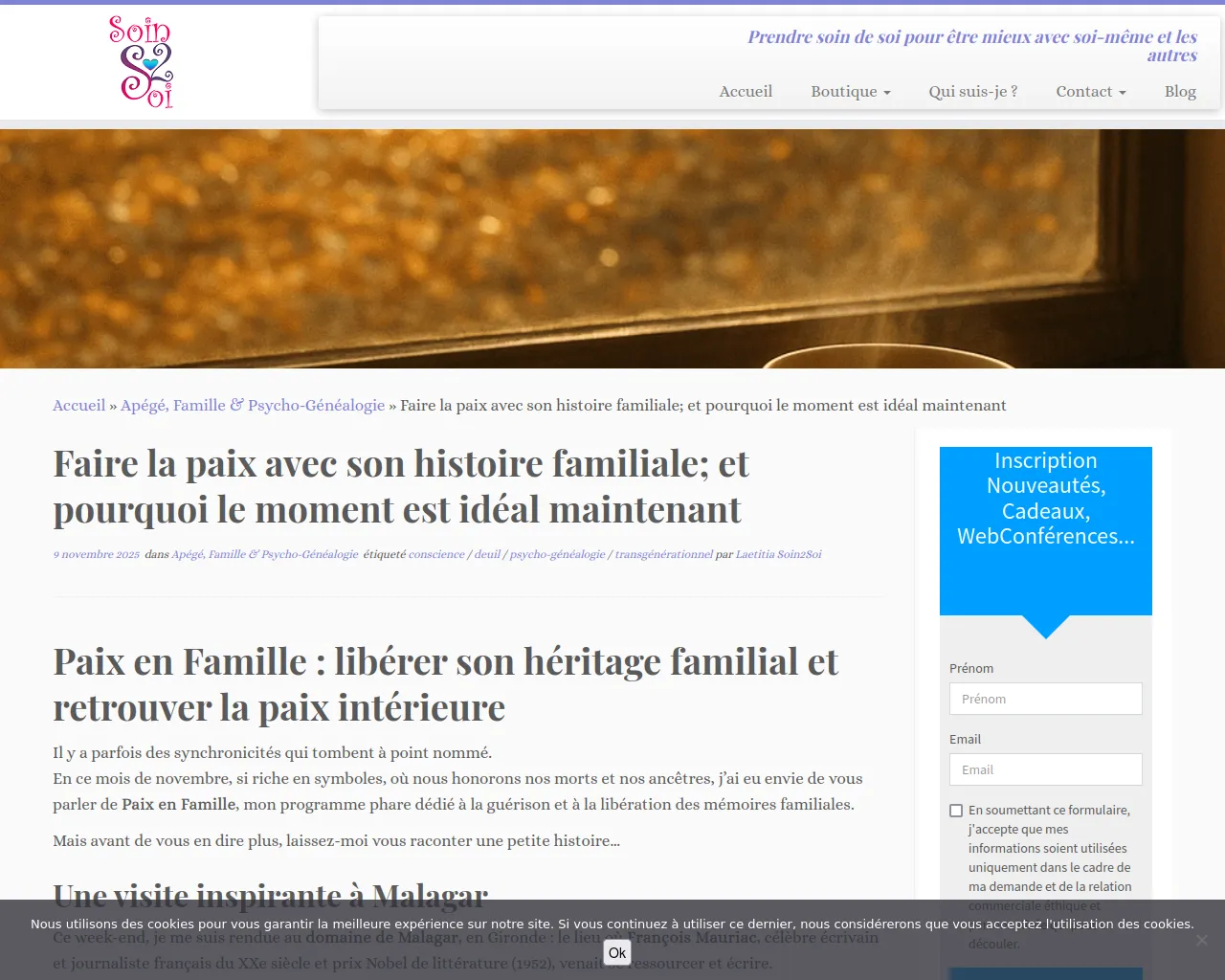
Task: Go to the Blog section
Action: (1180, 91)
